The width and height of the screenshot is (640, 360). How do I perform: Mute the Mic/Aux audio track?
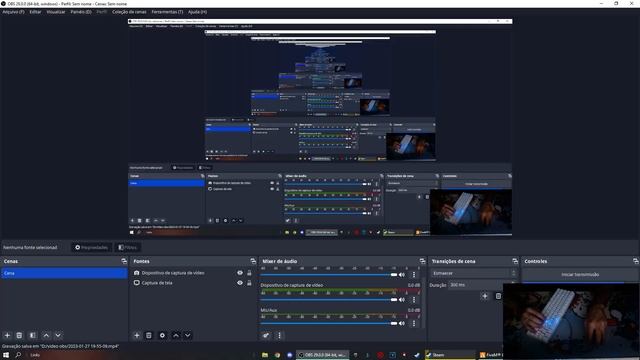pos(402,323)
